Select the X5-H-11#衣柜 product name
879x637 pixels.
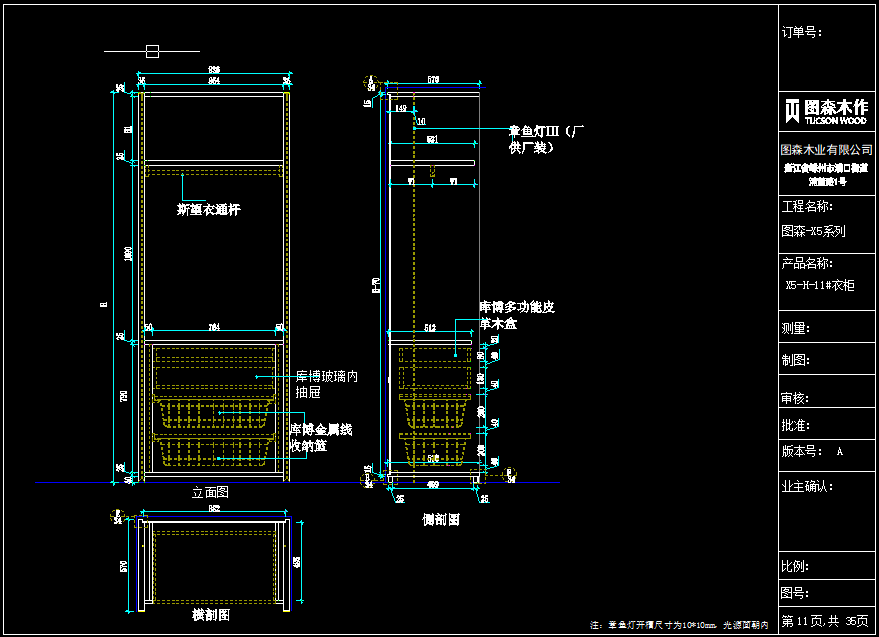[x=820, y=285]
